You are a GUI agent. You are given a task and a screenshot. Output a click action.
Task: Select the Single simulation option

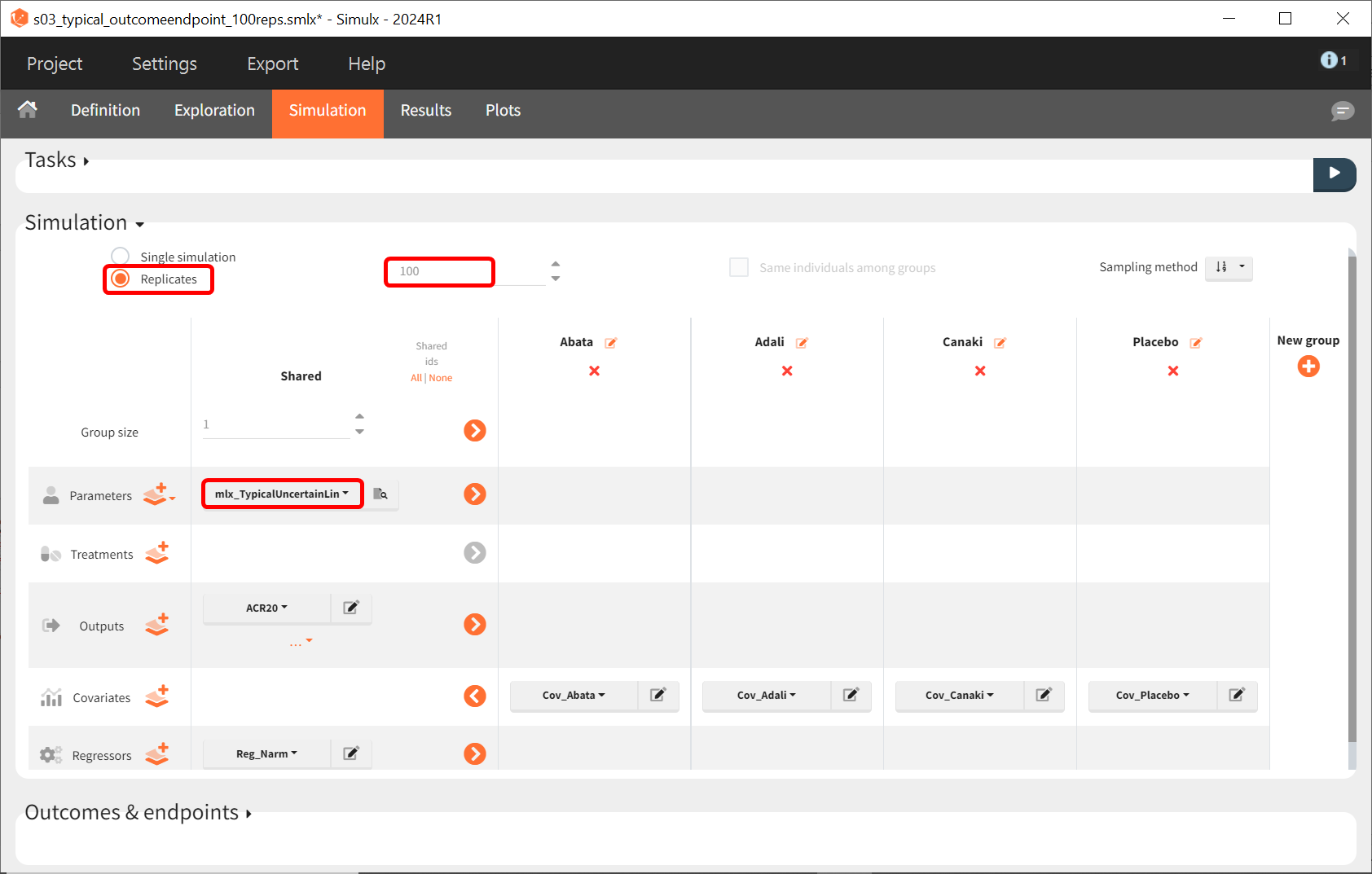121,257
